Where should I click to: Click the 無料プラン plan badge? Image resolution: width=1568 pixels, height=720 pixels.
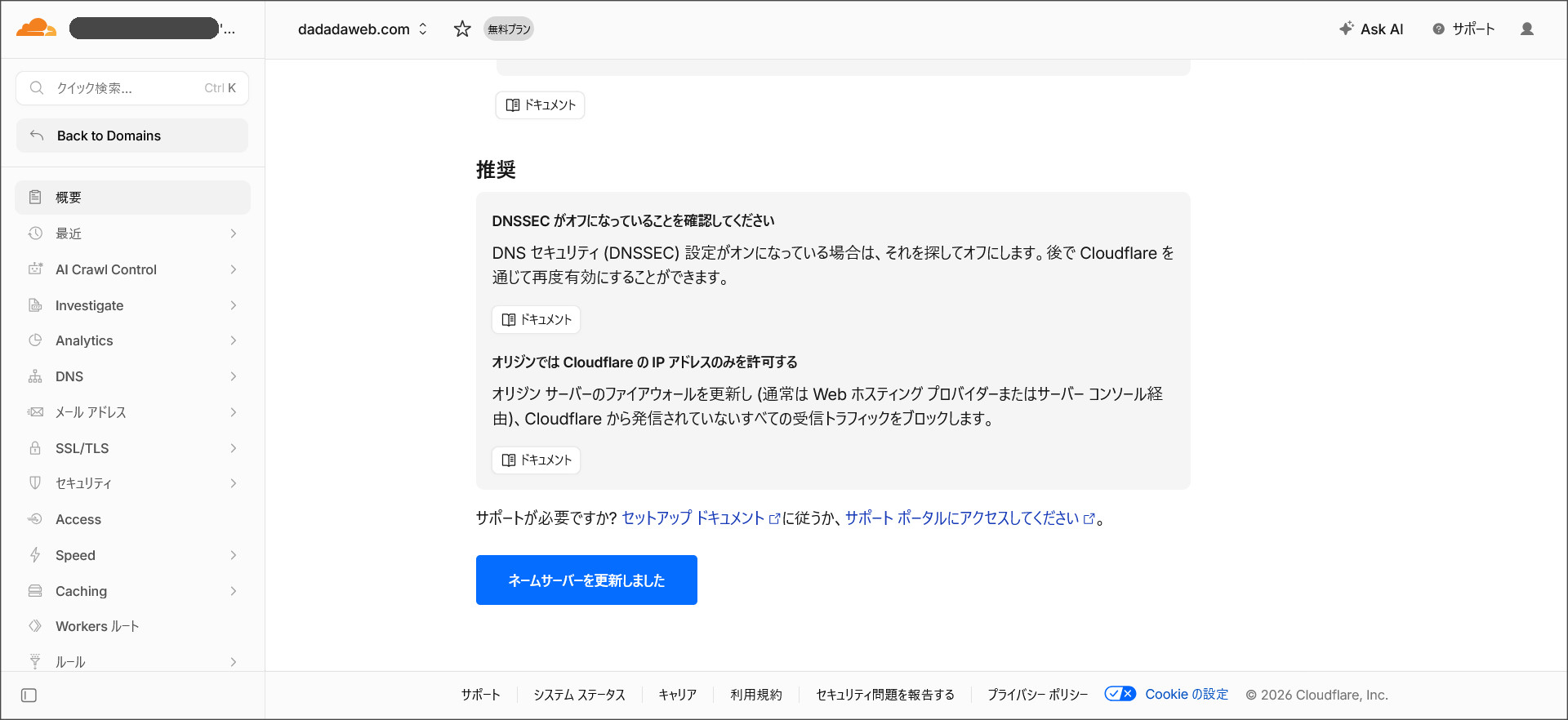click(509, 29)
